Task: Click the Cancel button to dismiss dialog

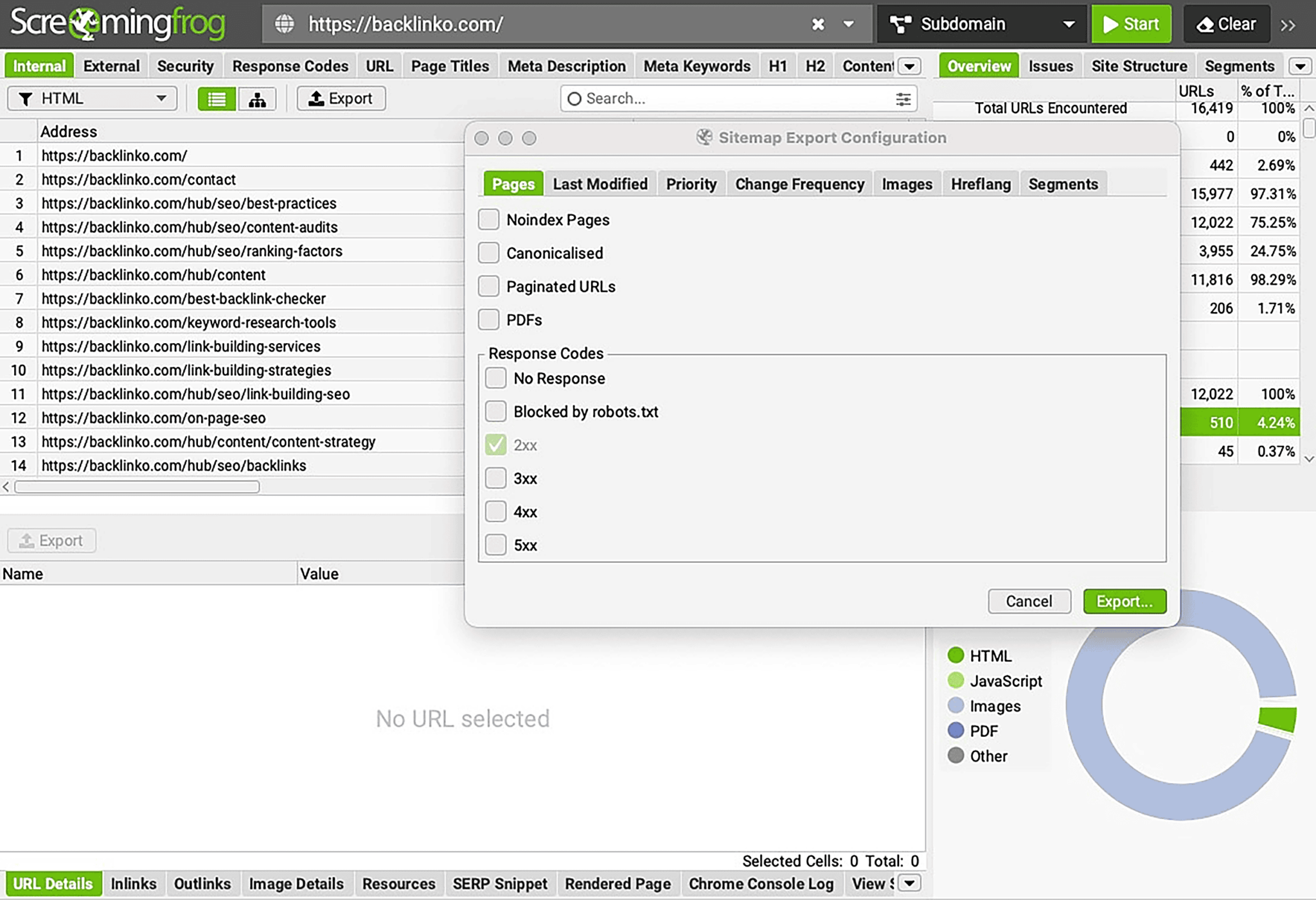Action: (1028, 601)
